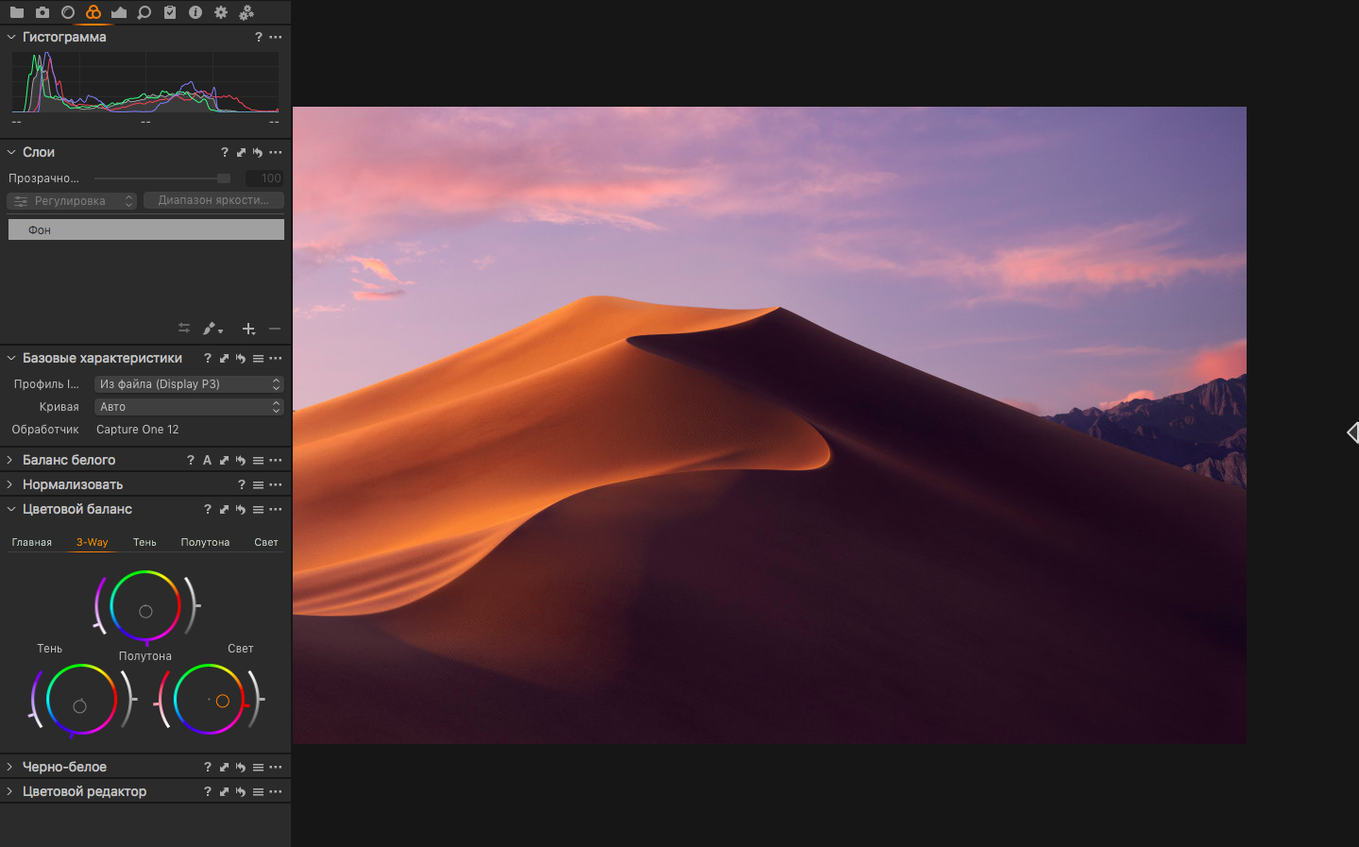Collapse the Цветовой баланс panel
Image resolution: width=1359 pixels, height=847 pixels.
(x=11, y=509)
